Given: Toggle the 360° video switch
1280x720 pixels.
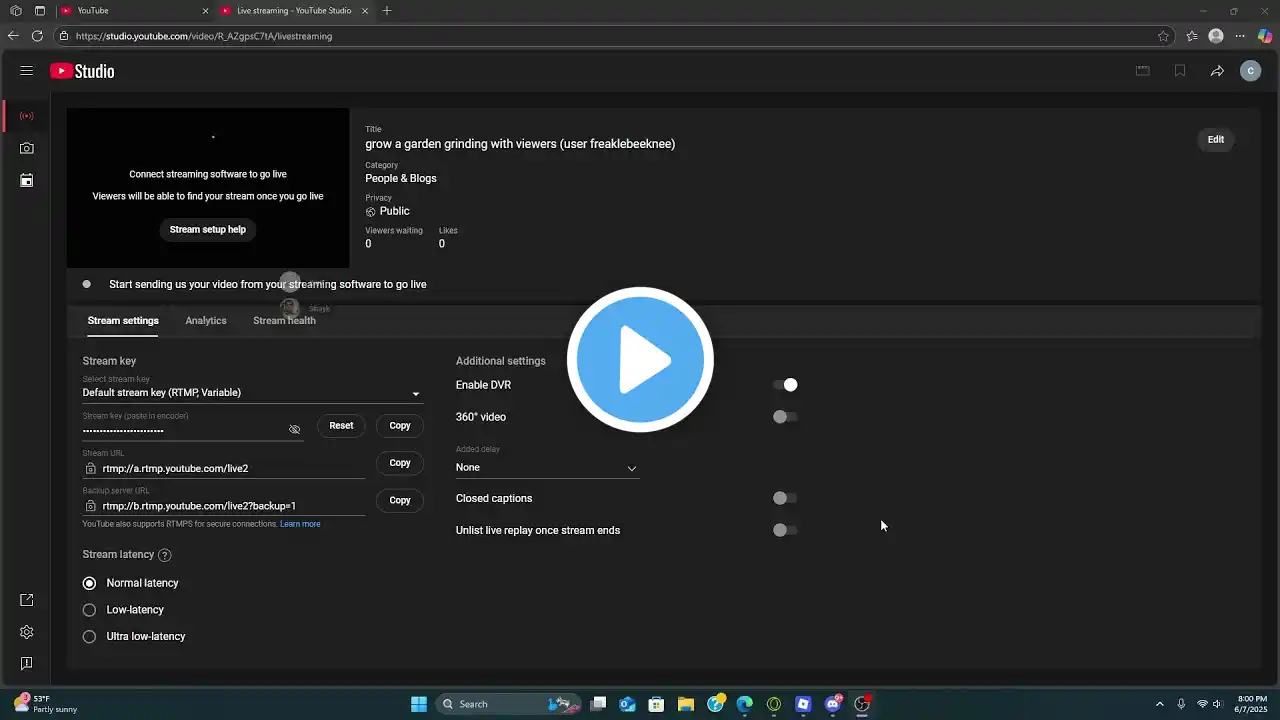Looking at the screenshot, I should click(x=785, y=417).
